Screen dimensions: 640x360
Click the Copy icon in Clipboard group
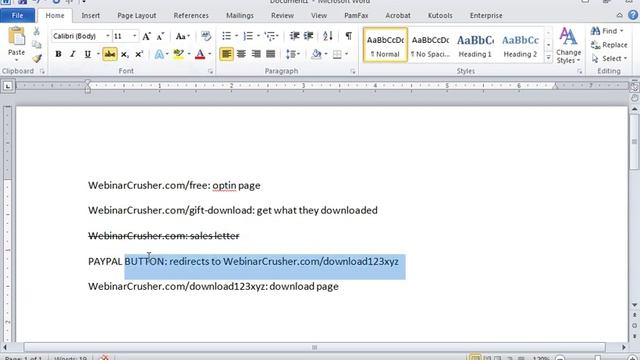[x=37, y=45]
